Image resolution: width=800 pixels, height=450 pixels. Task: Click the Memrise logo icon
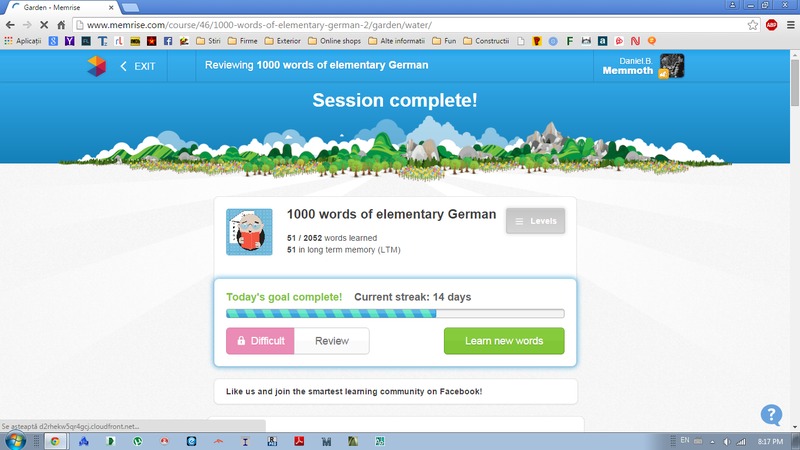click(96, 66)
